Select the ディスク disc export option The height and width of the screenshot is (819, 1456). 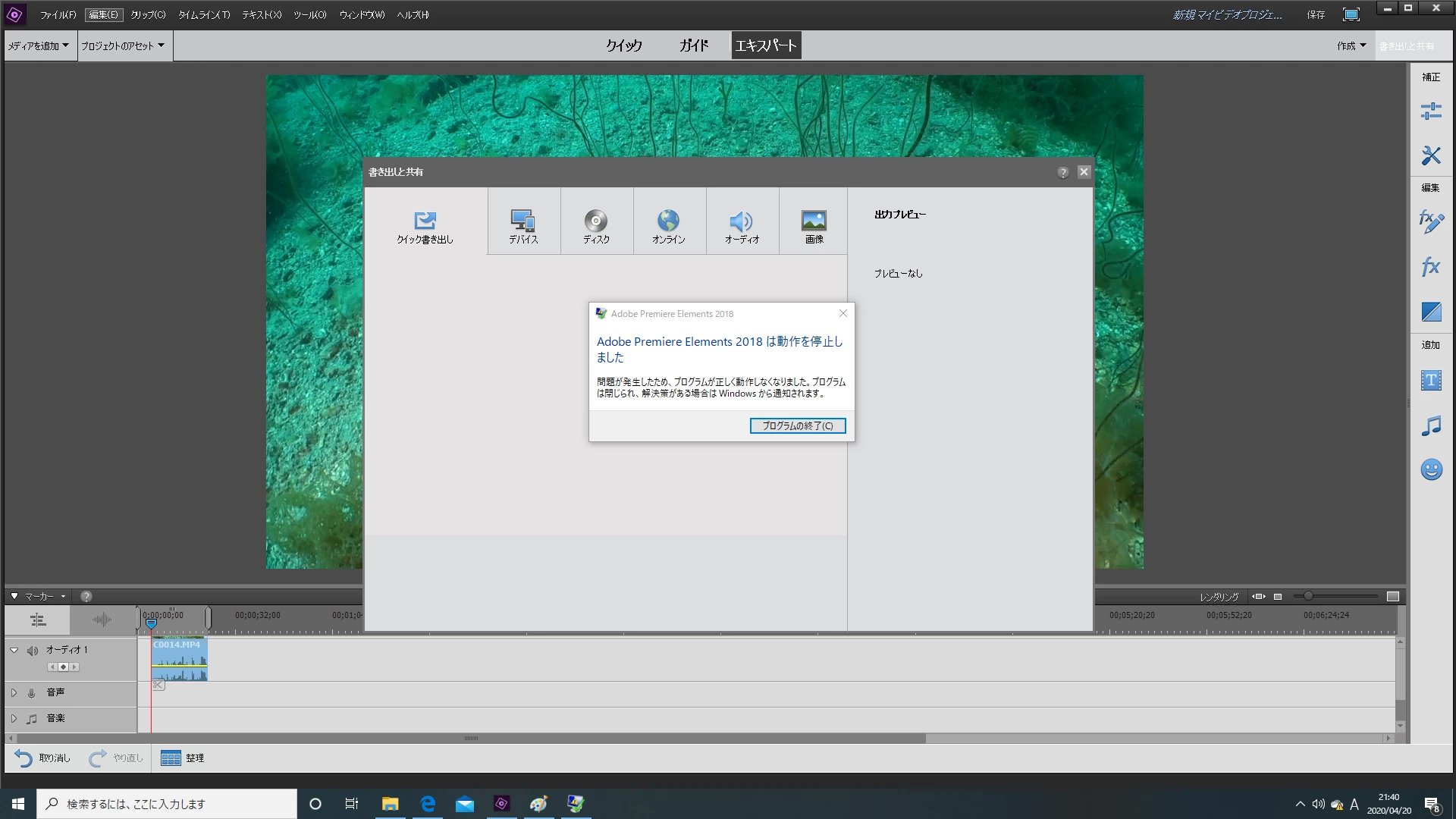pos(596,226)
